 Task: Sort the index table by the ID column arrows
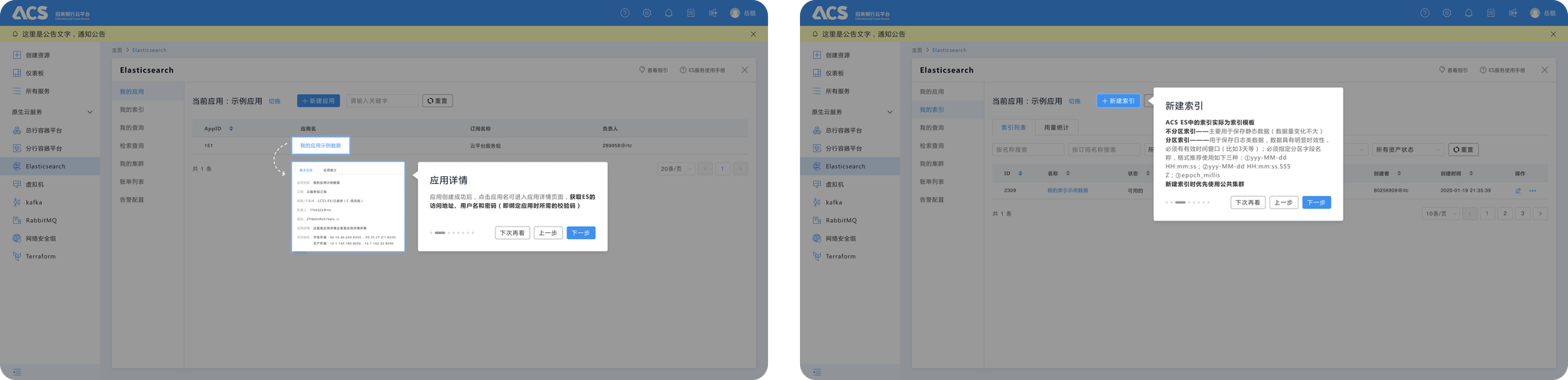pos(1020,174)
